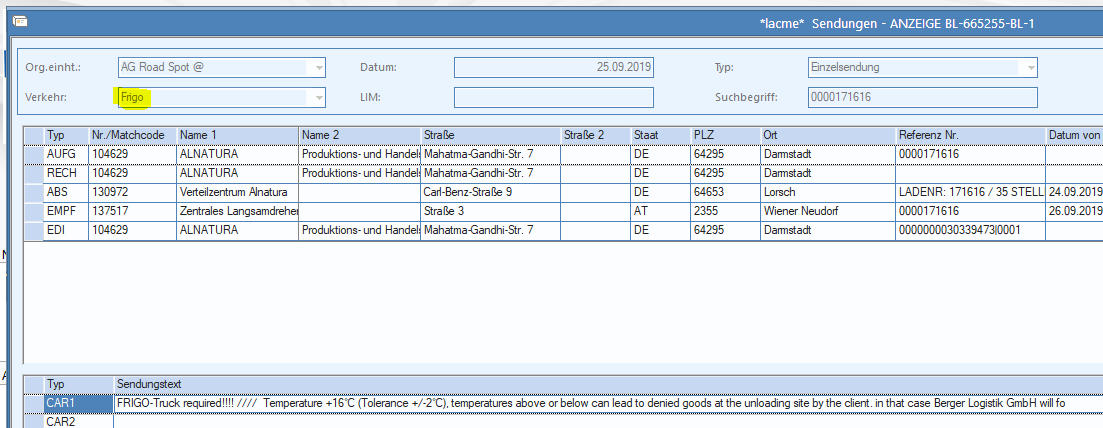Image resolution: width=1103 pixels, height=428 pixels.
Task: Click the FRIGO-Truck required shipment text
Action: tap(608, 403)
